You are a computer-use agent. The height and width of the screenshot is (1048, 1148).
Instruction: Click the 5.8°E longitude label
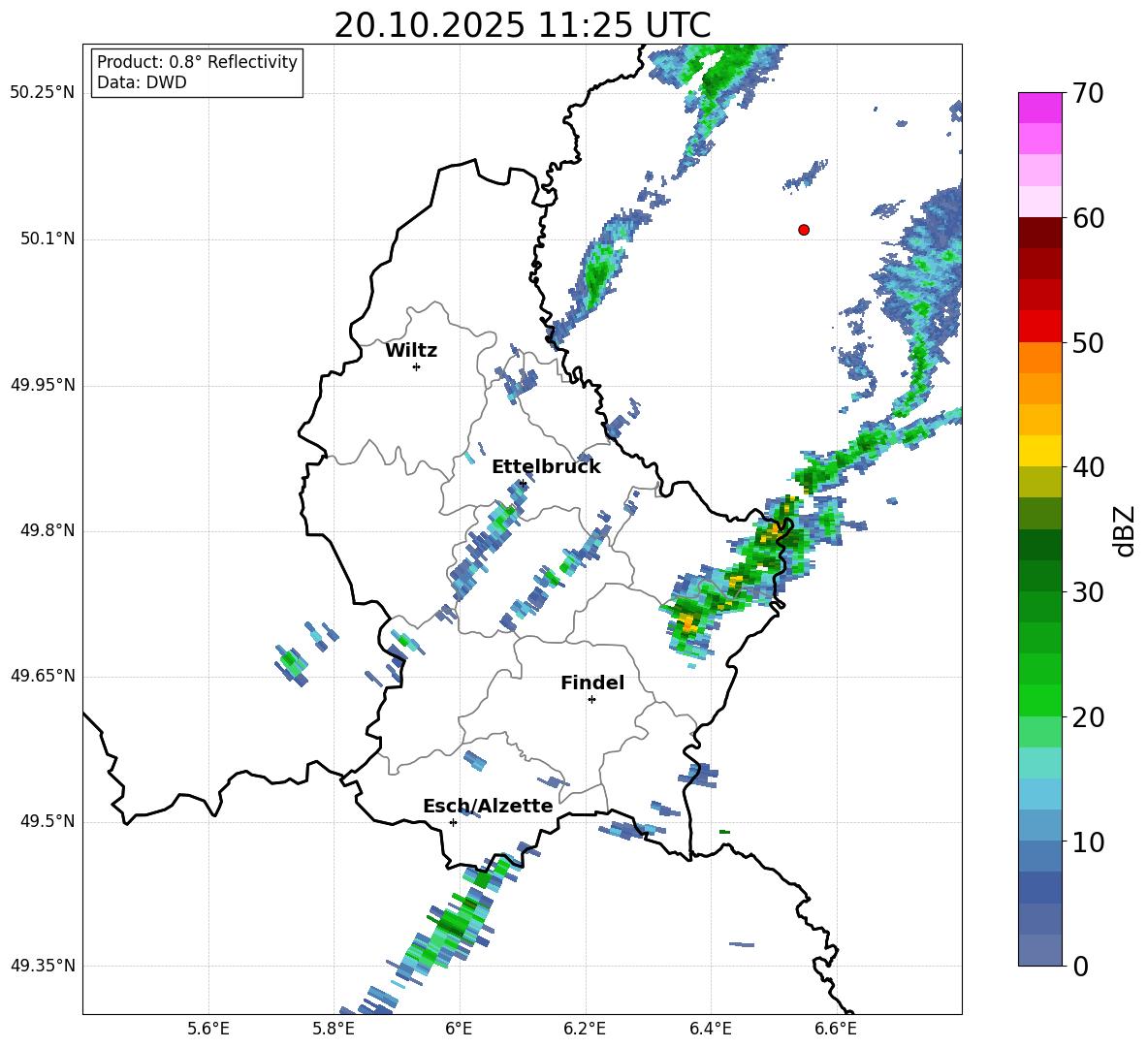334,1029
